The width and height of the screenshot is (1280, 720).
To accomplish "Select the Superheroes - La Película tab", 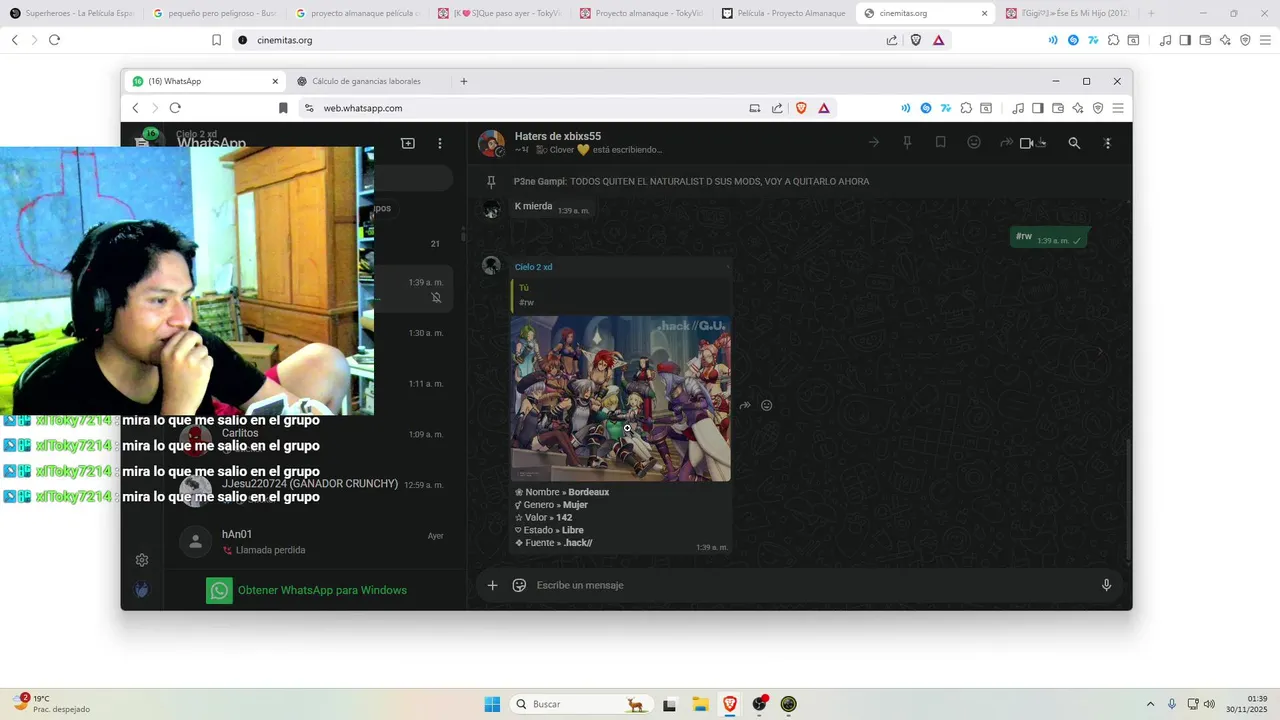I will click(x=71, y=13).
